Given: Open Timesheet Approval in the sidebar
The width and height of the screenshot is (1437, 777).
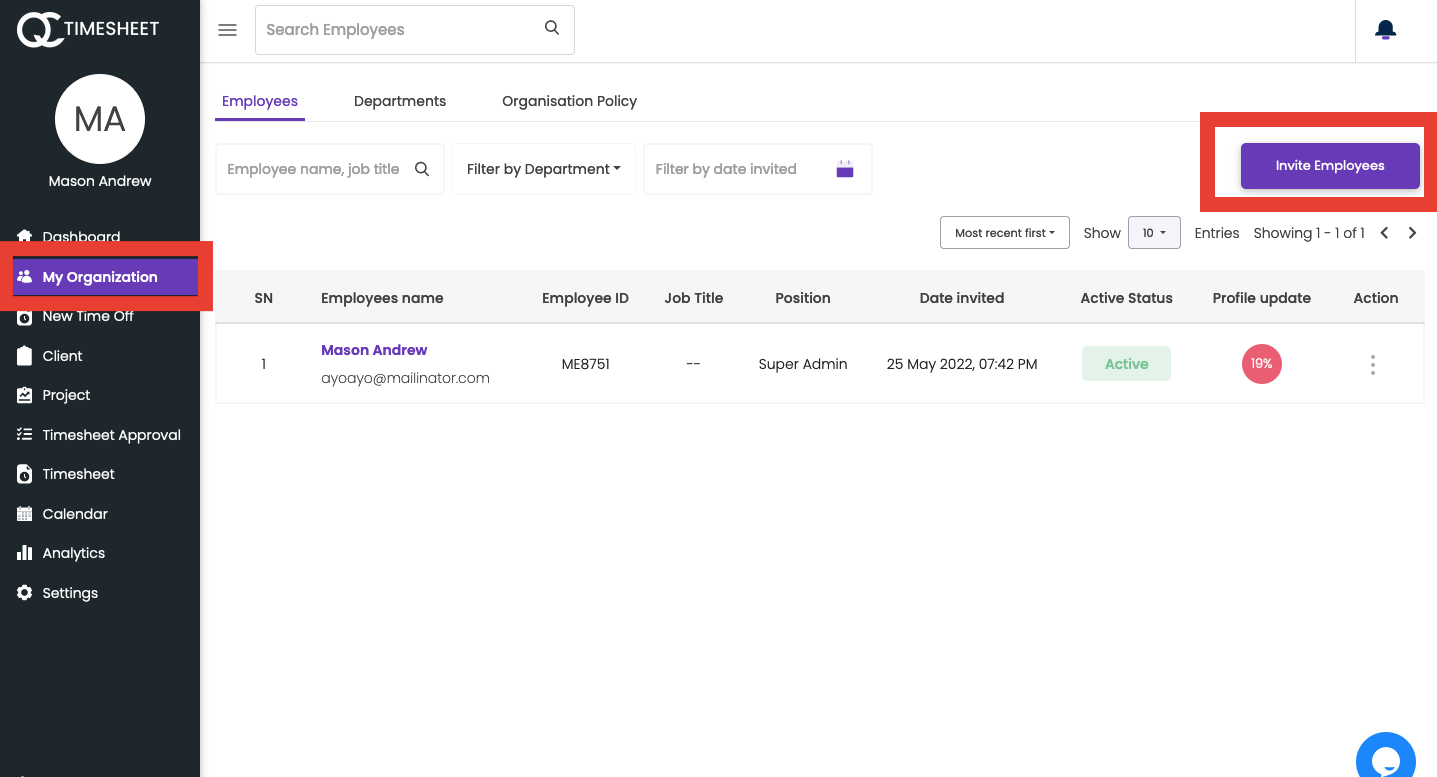Looking at the screenshot, I should (x=110, y=434).
